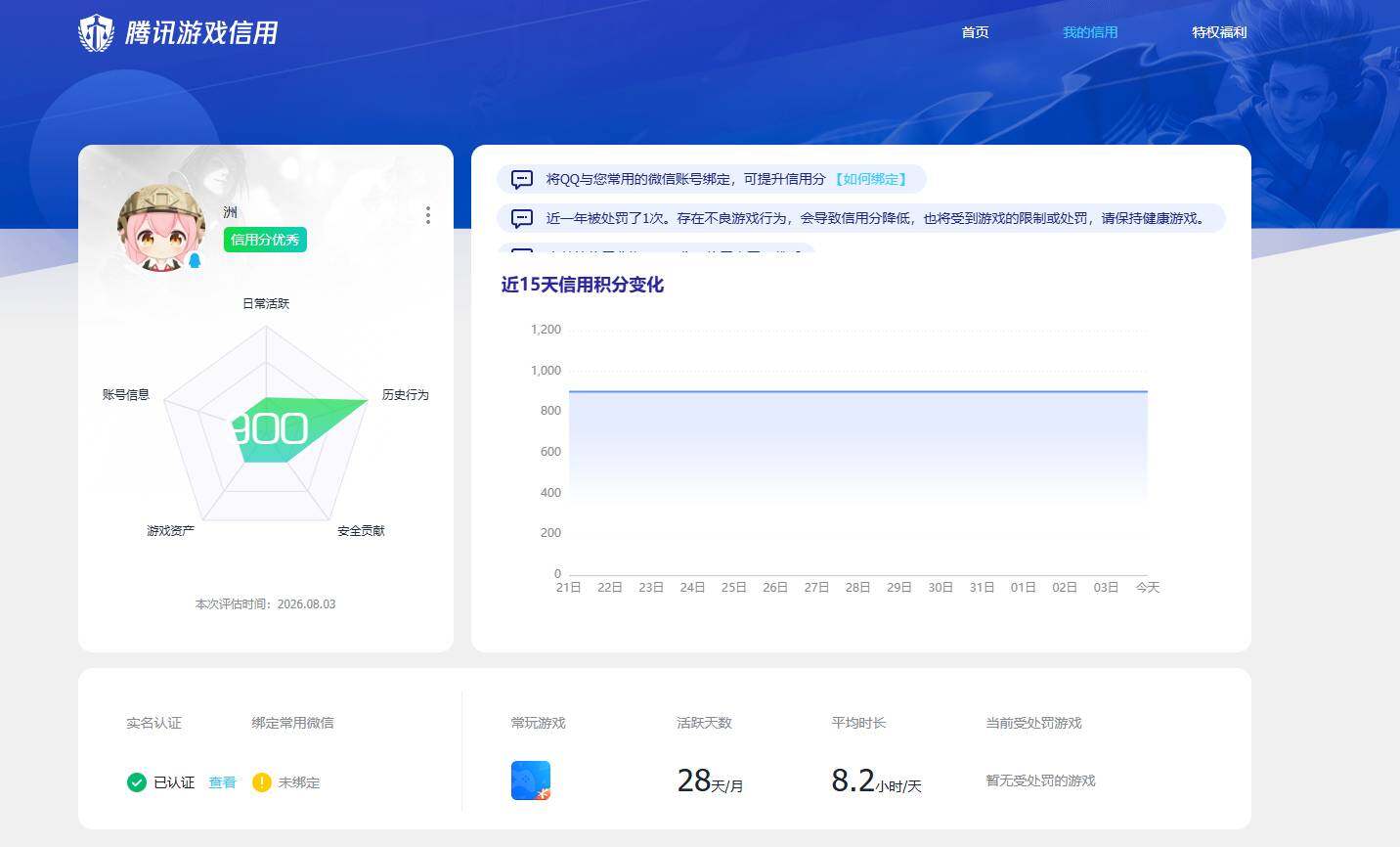Click the 未绑定 status text
This screenshot has height=847, width=1400.
(299, 782)
